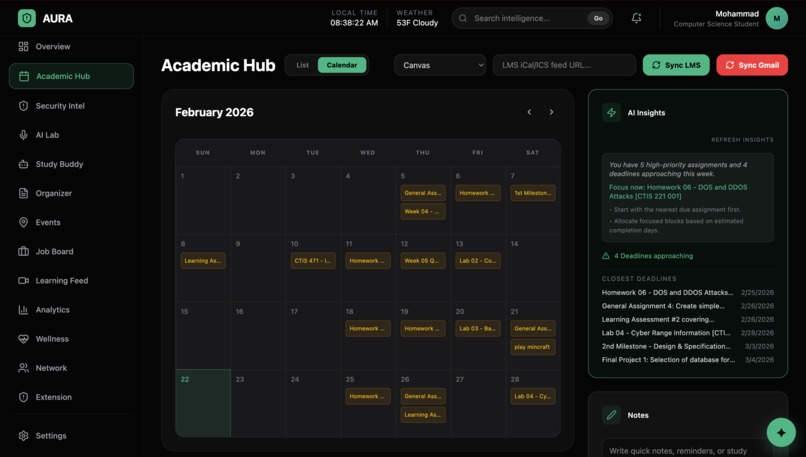Open Academic Hub in sidebar
The image size is (806, 457).
(x=71, y=76)
